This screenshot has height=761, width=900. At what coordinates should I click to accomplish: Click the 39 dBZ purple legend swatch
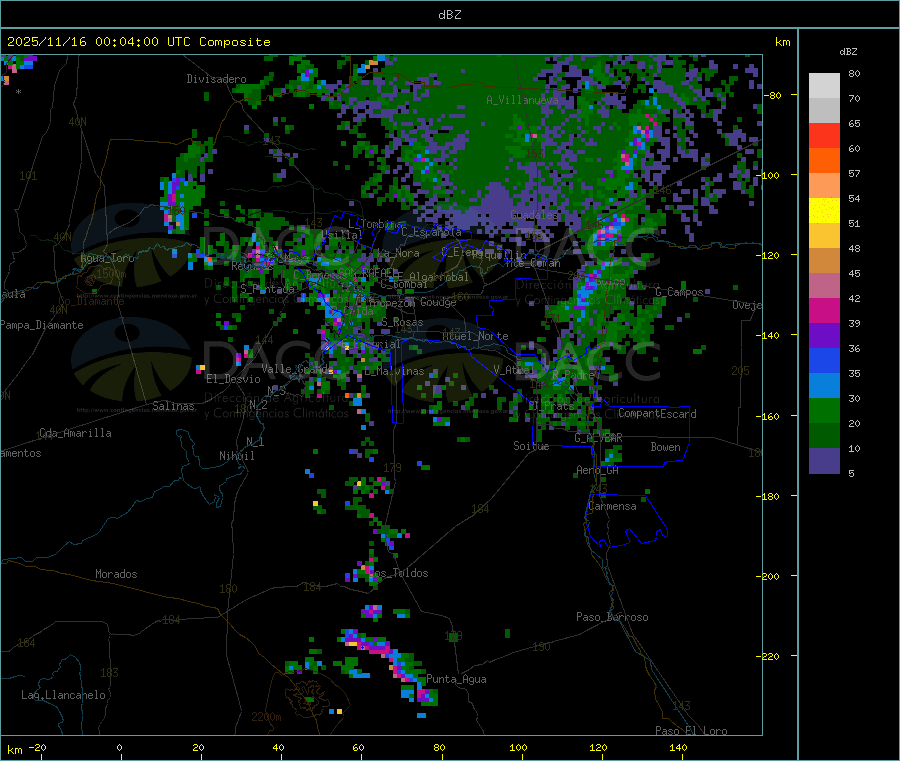click(x=824, y=336)
